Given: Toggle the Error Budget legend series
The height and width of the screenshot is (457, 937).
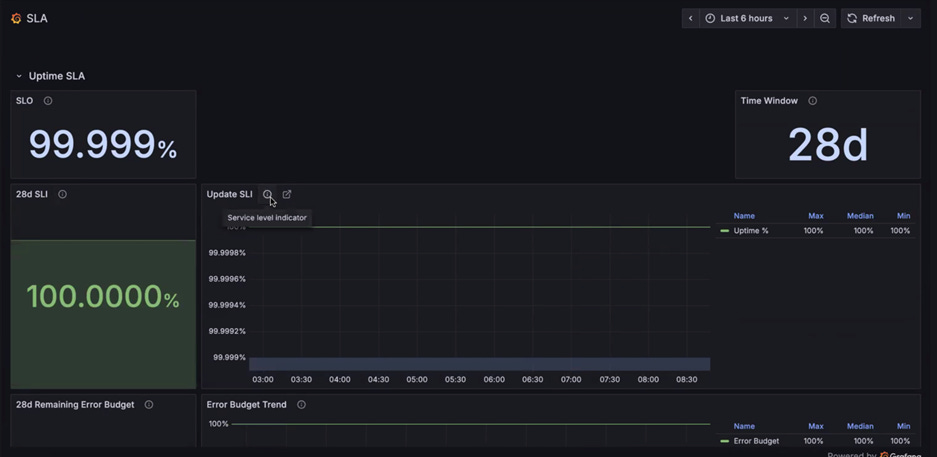Looking at the screenshot, I should [x=757, y=441].
